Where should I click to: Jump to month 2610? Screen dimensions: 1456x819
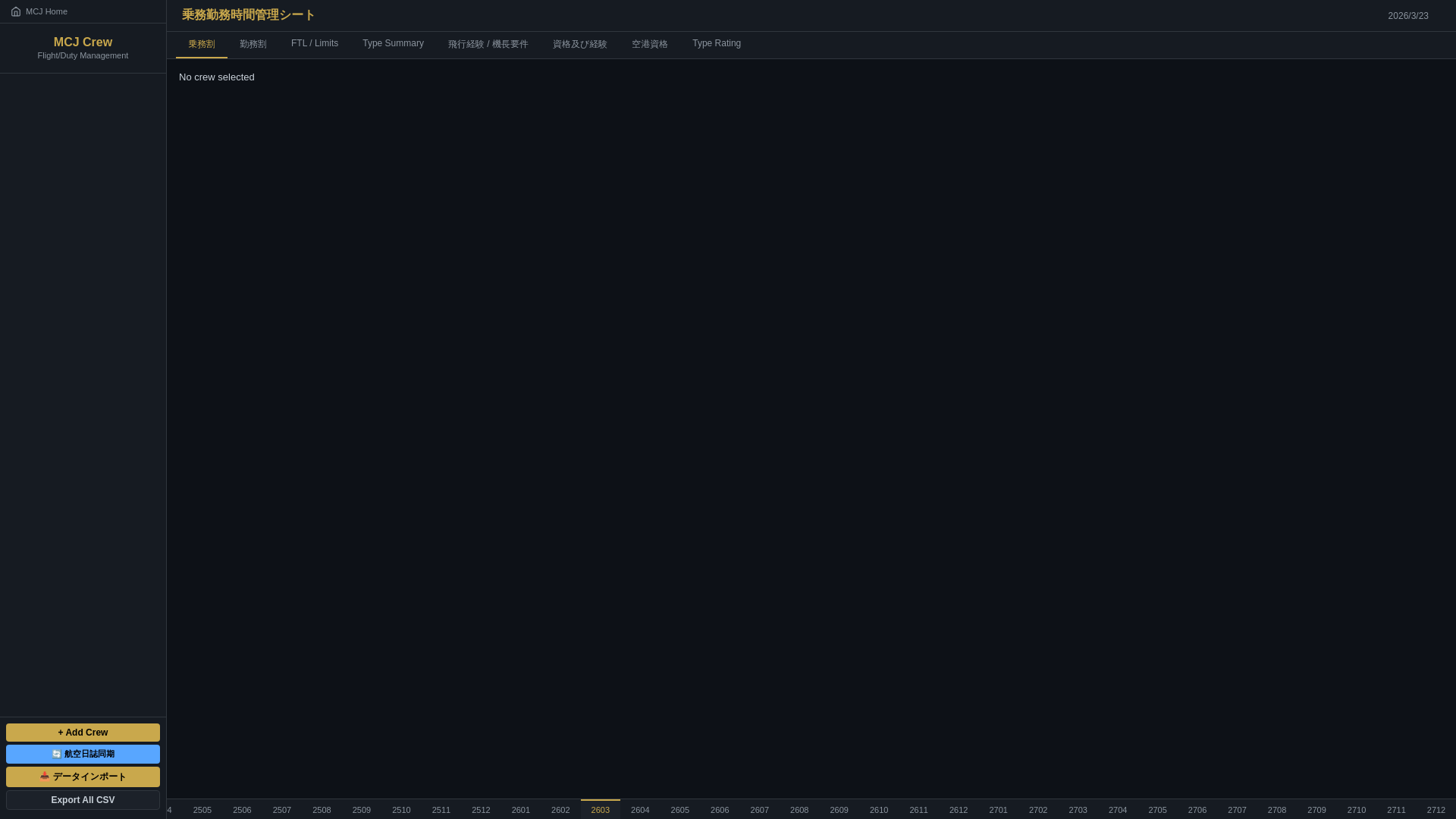point(879,810)
